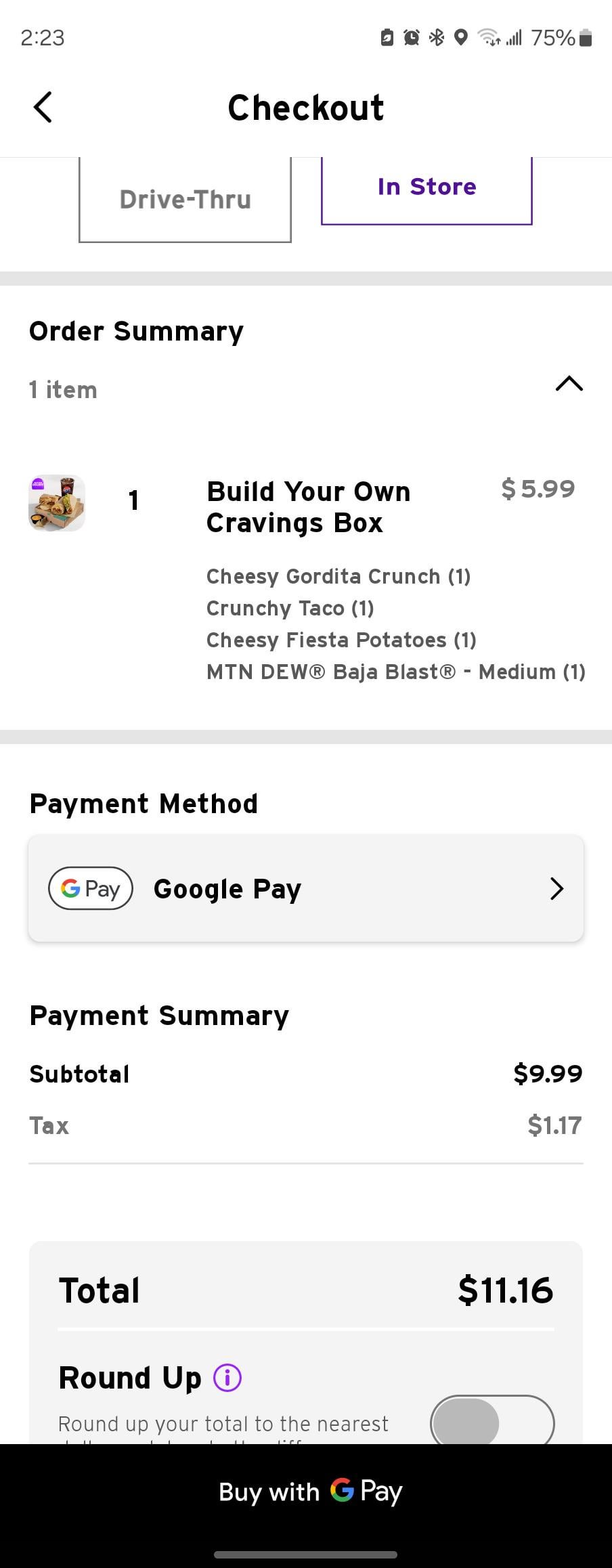
Task: Enable the Round Up toggle
Action: 492,1422
